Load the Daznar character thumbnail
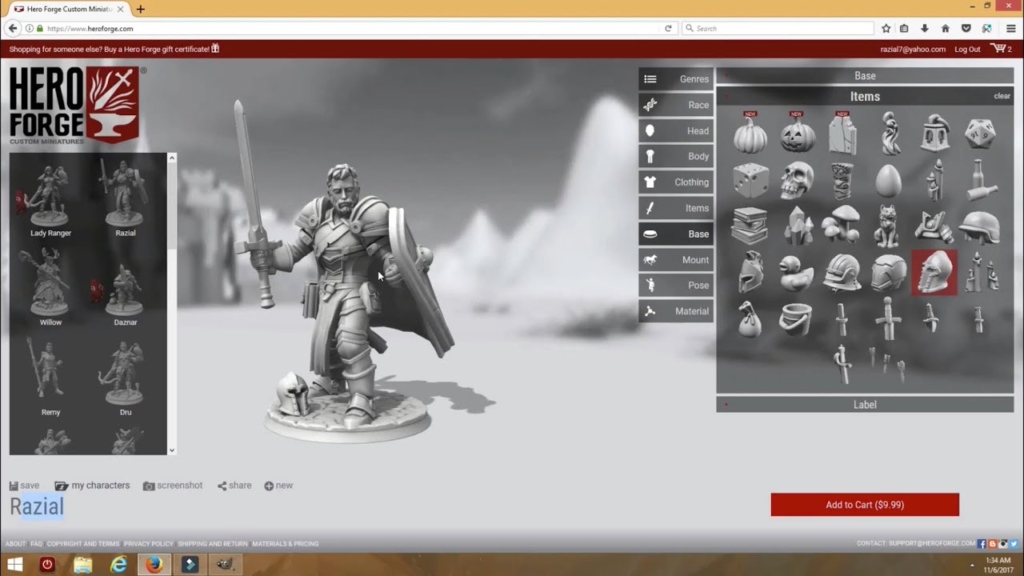The width and height of the screenshot is (1024, 576). 125,293
